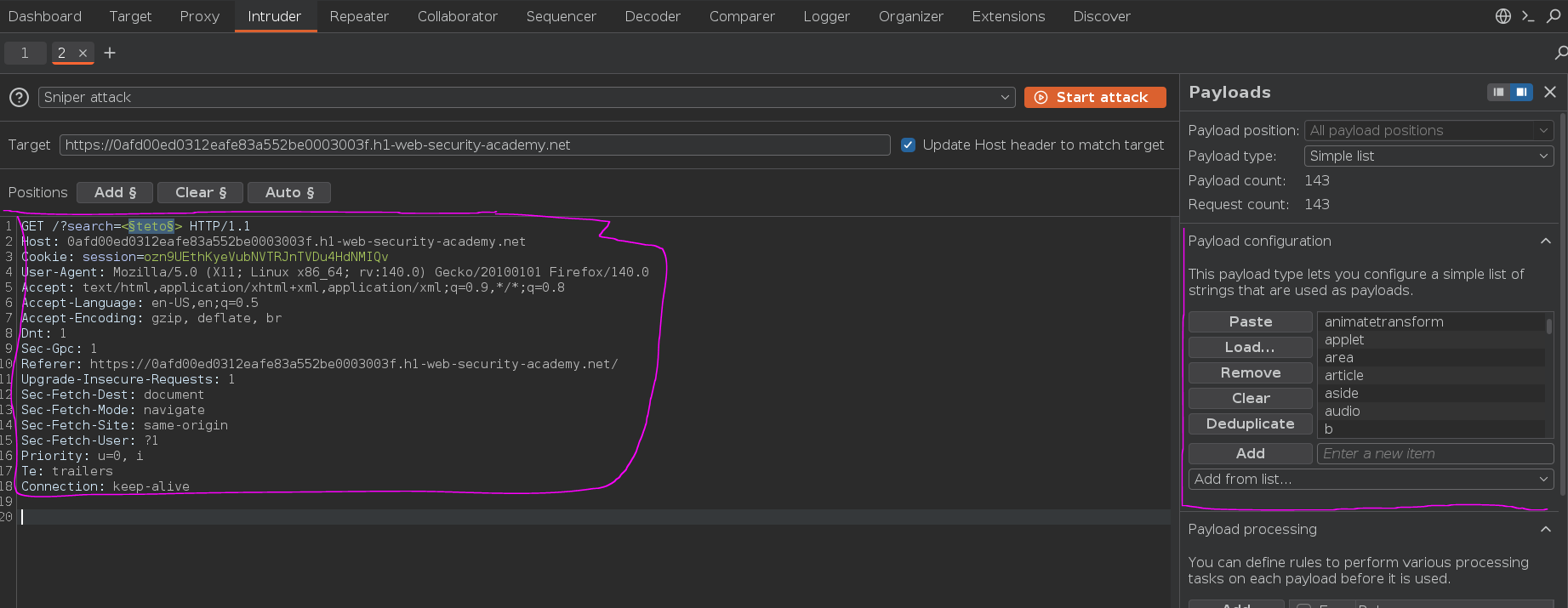Click the User-Agent header line
The width and height of the screenshot is (1568, 608).
pyautogui.click(x=335, y=272)
